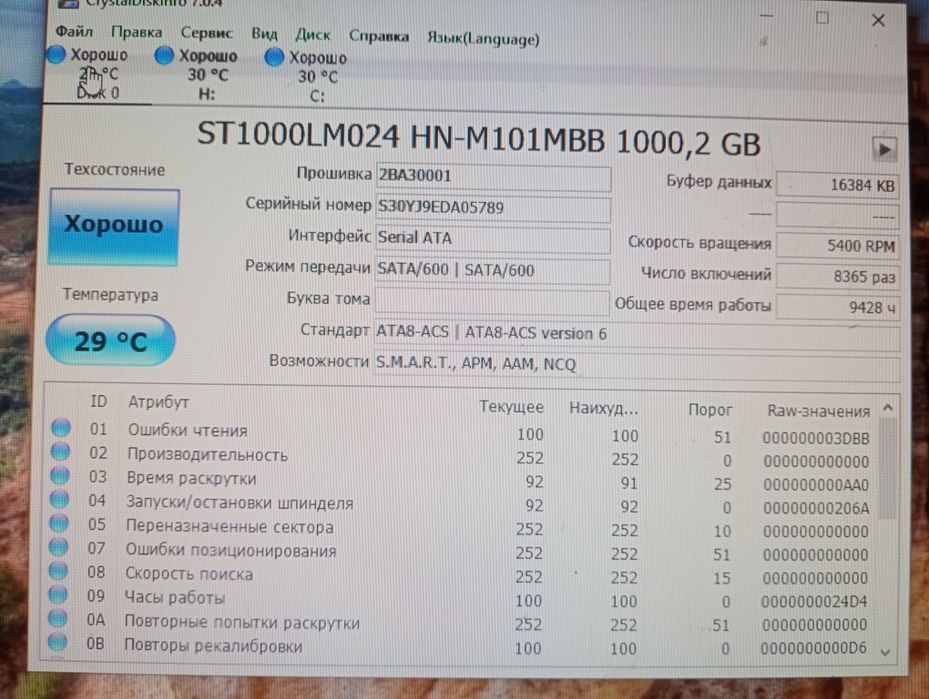929x699 pixels.
Task: Select the Повторные попытки раскрутки row
Action: pos(458,623)
